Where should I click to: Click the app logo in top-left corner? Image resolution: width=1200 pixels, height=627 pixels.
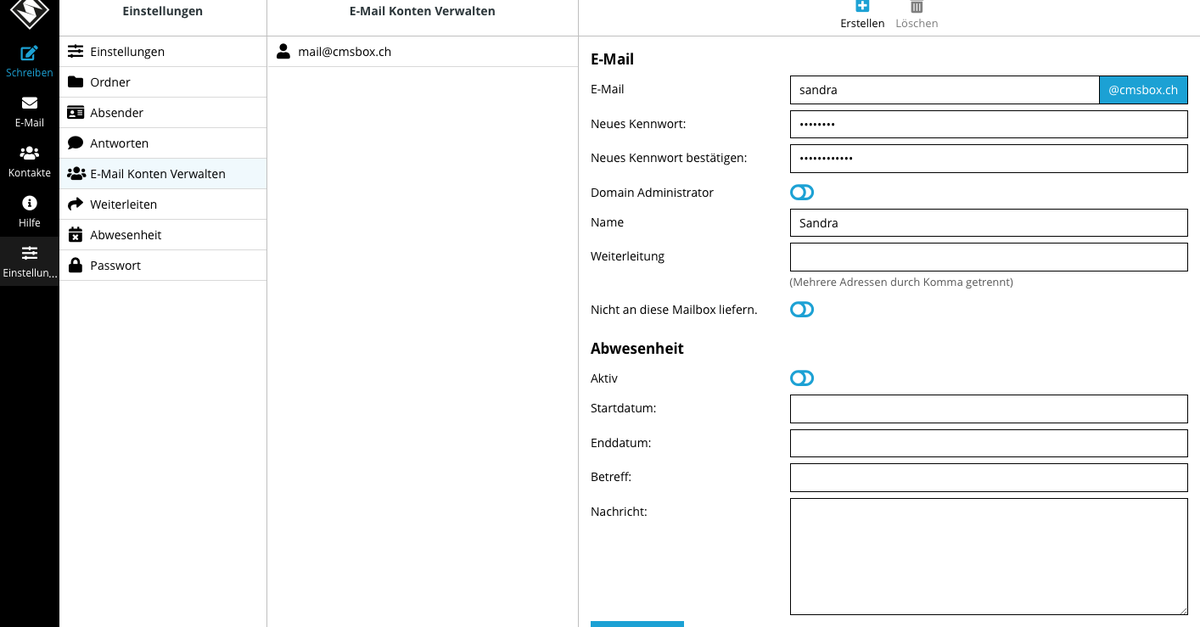click(29, 14)
